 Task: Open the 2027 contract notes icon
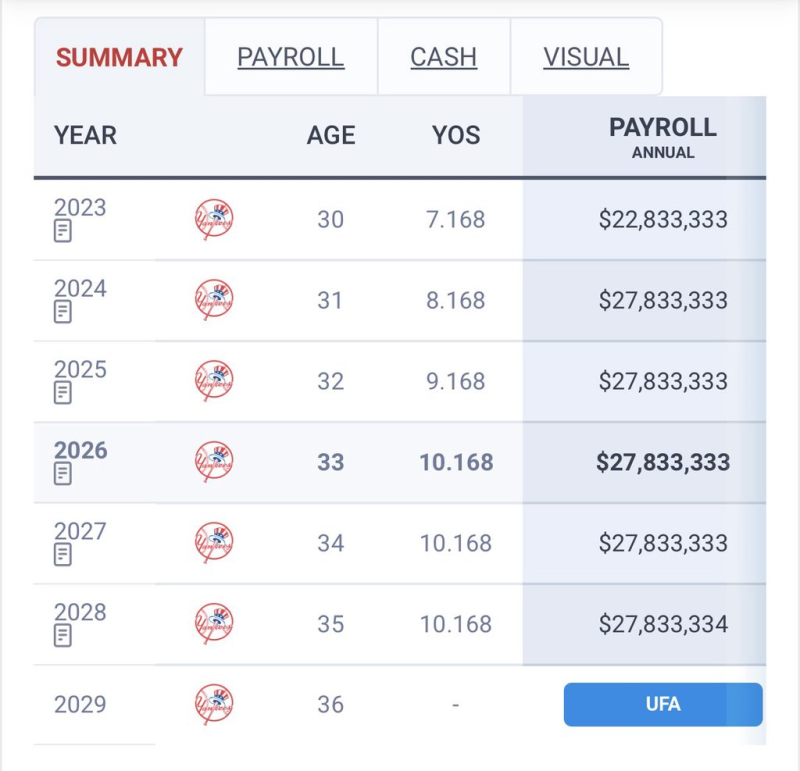tap(63, 555)
